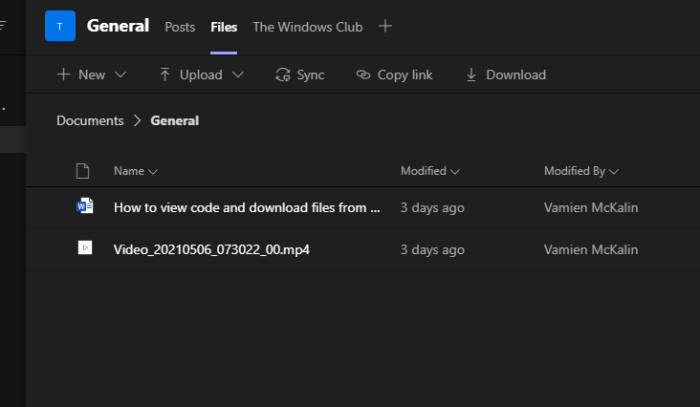Open the How to view code document
The height and width of the screenshot is (407, 700).
[247, 208]
